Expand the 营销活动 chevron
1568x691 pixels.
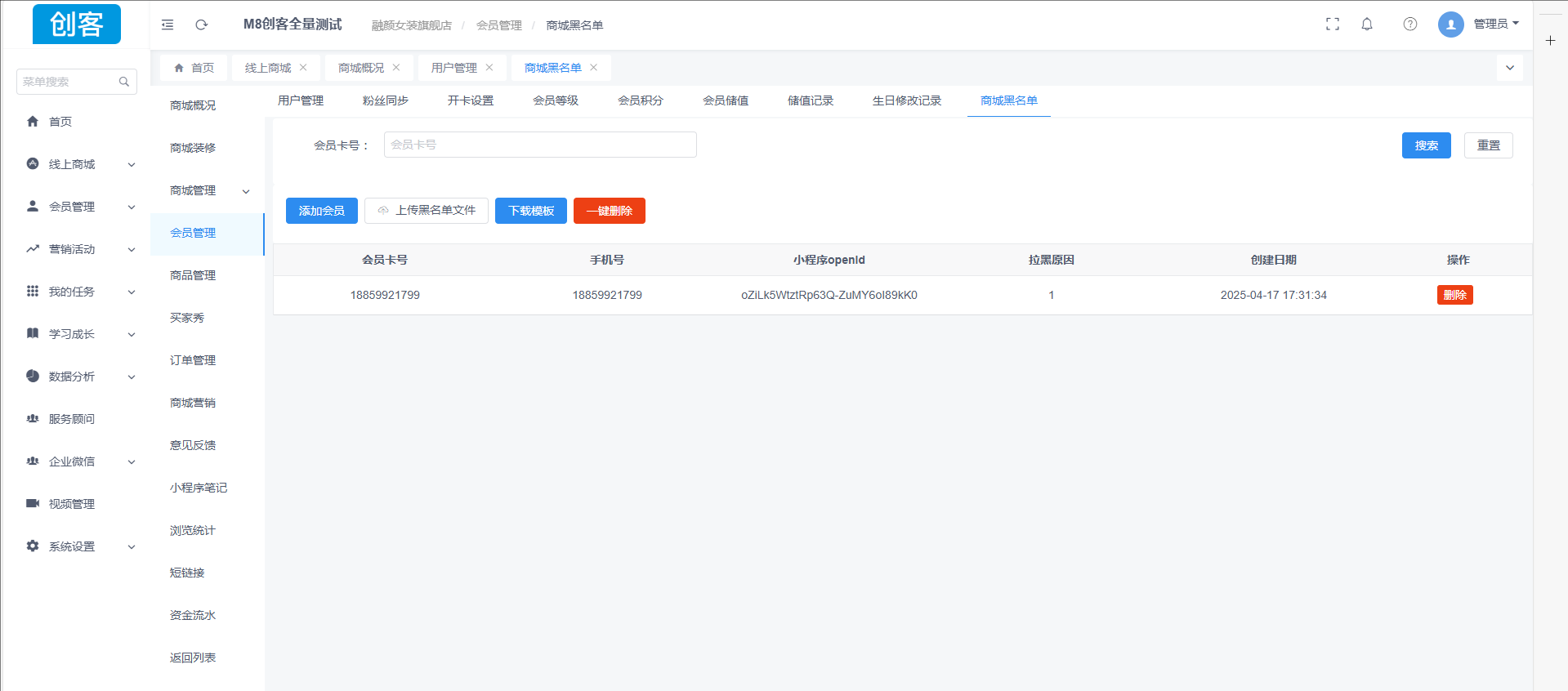click(x=132, y=250)
